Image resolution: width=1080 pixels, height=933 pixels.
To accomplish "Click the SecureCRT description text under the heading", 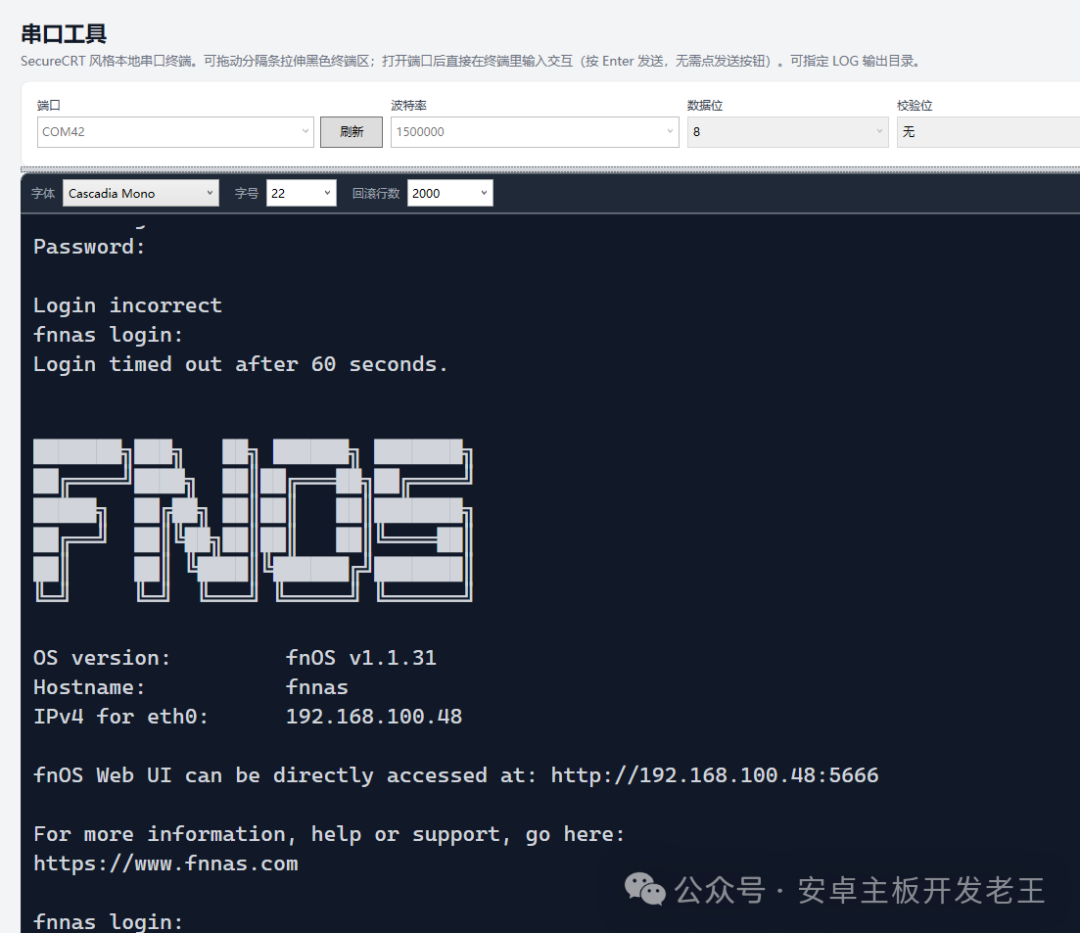I will coord(470,61).
